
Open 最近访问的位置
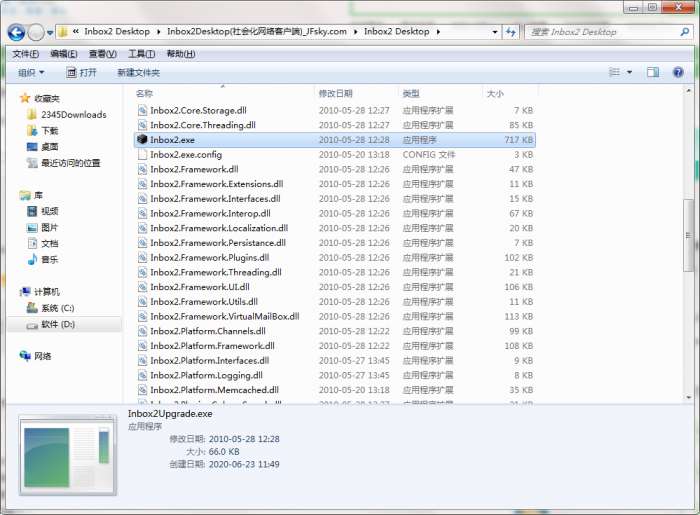coord(71,163)
